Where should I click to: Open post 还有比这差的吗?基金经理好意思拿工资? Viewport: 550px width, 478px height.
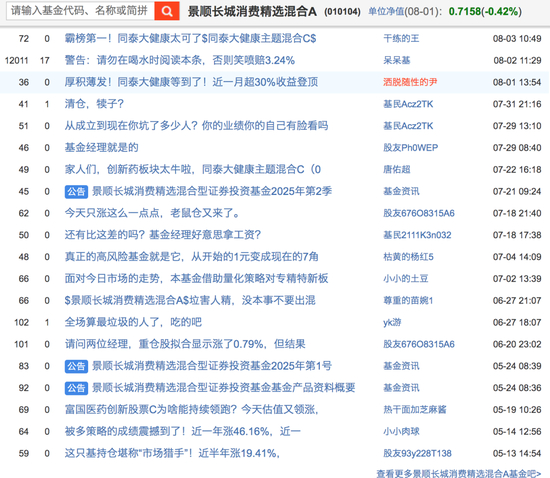coord(163,235)
